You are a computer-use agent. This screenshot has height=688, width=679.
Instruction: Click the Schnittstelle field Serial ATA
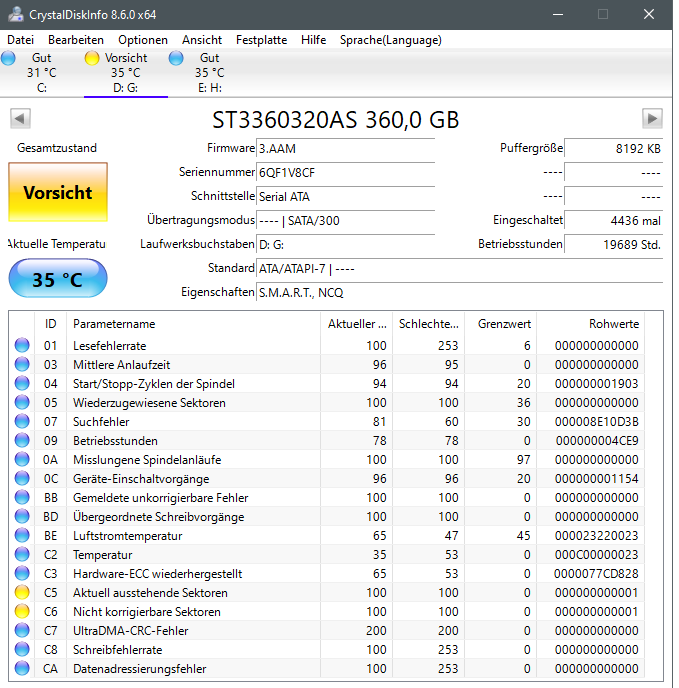point(345,197)
